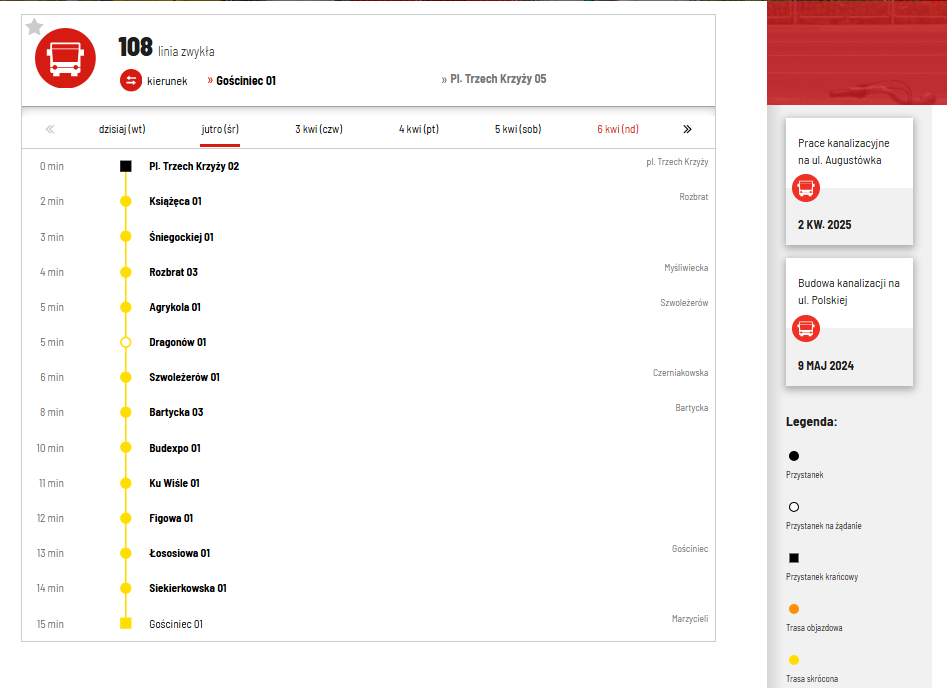Select the dzisiaj (wt) date tab
Image resolution: width=947 pixels, height=688 pixels.
tap(122, 129)
